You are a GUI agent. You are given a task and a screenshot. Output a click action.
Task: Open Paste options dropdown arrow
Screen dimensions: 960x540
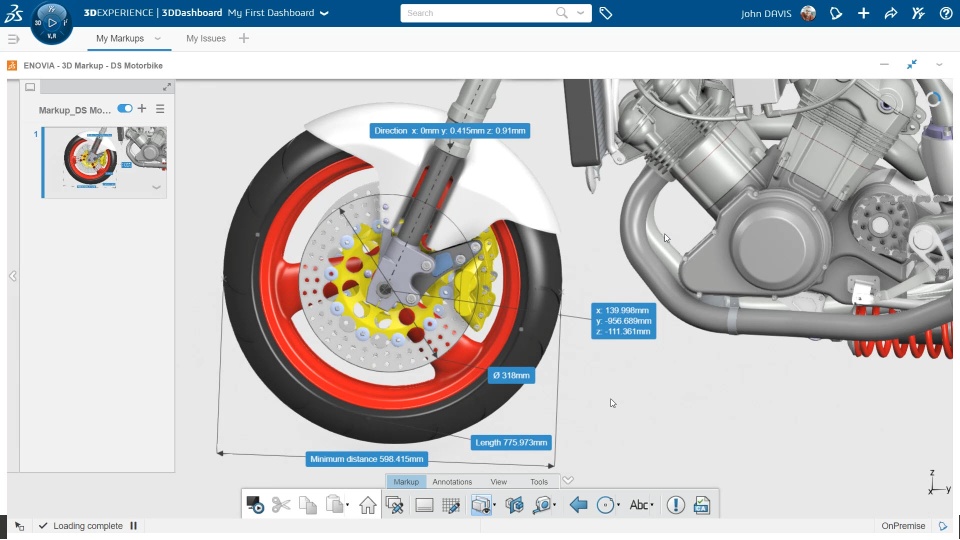coord(347,506)
